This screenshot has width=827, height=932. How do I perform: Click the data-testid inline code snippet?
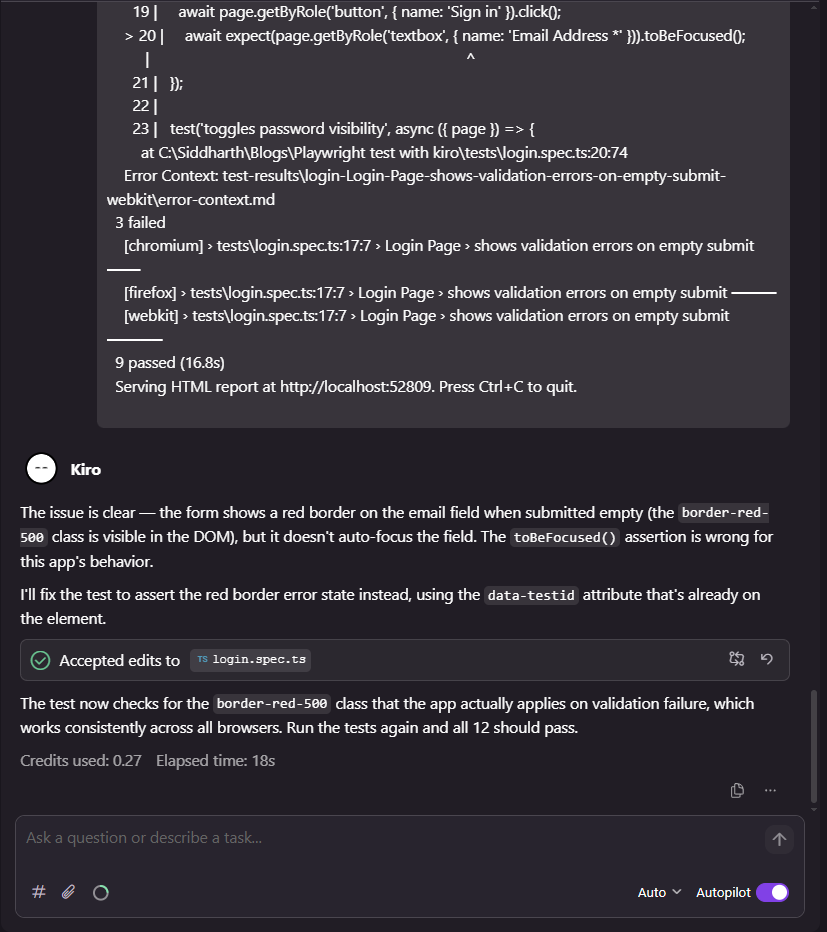pyautogui.click(x=531, y=596)
